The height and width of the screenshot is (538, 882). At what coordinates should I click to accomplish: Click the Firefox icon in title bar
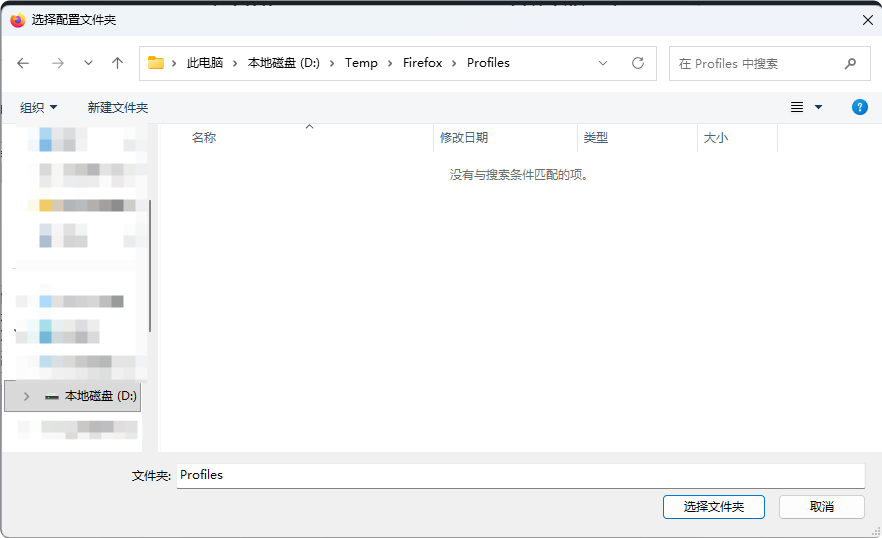point(18,20)
